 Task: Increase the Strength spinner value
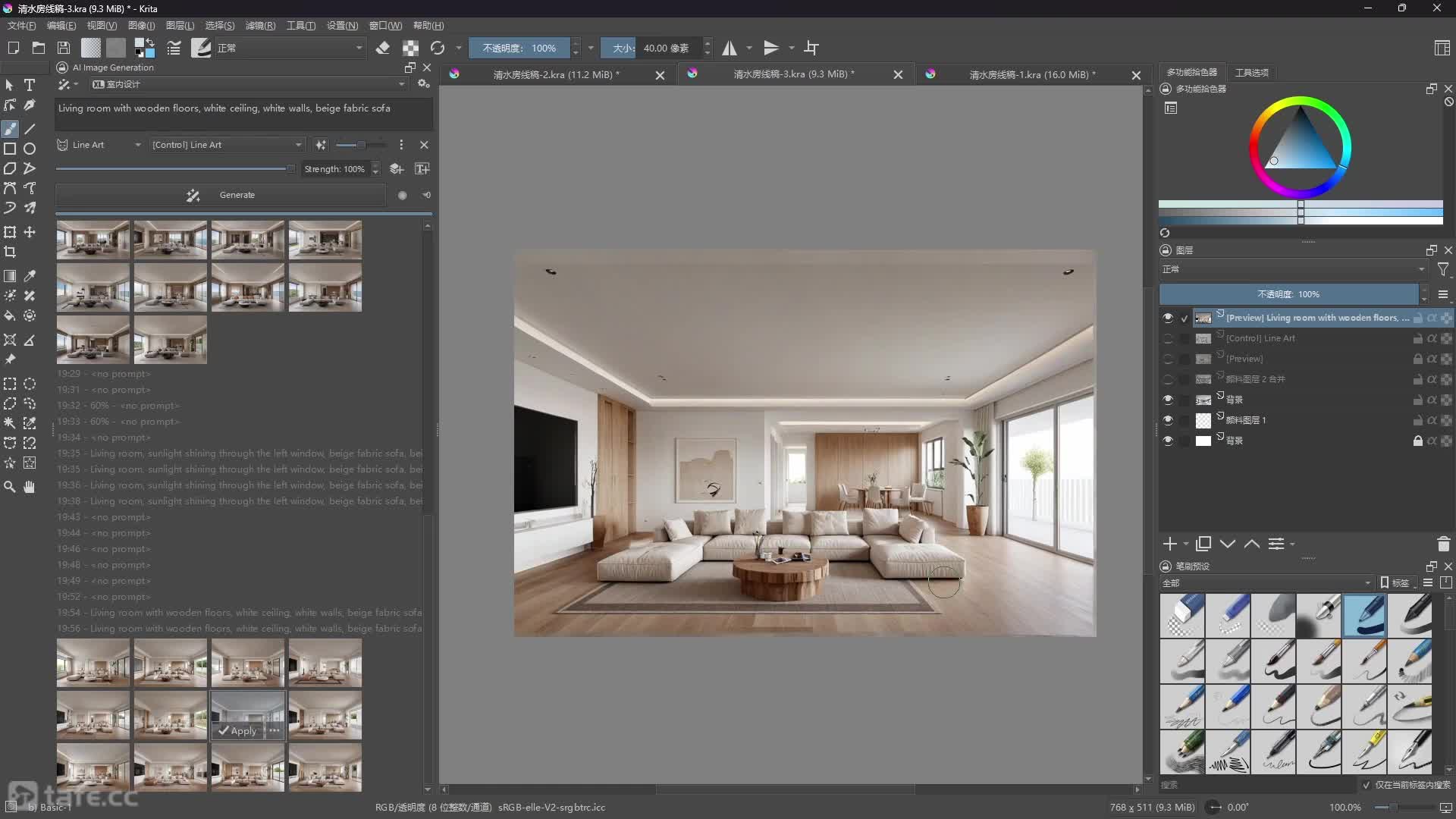[x=375, y=165]
